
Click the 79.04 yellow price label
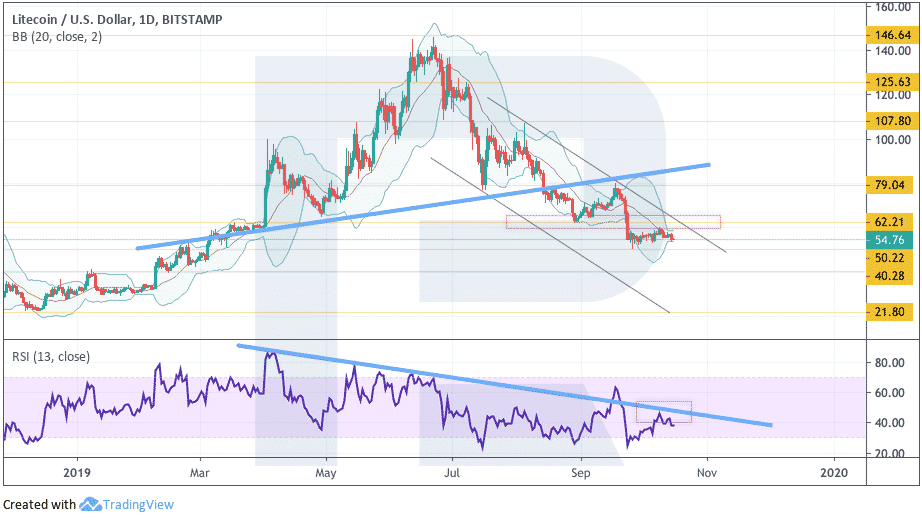coord(890,185)
